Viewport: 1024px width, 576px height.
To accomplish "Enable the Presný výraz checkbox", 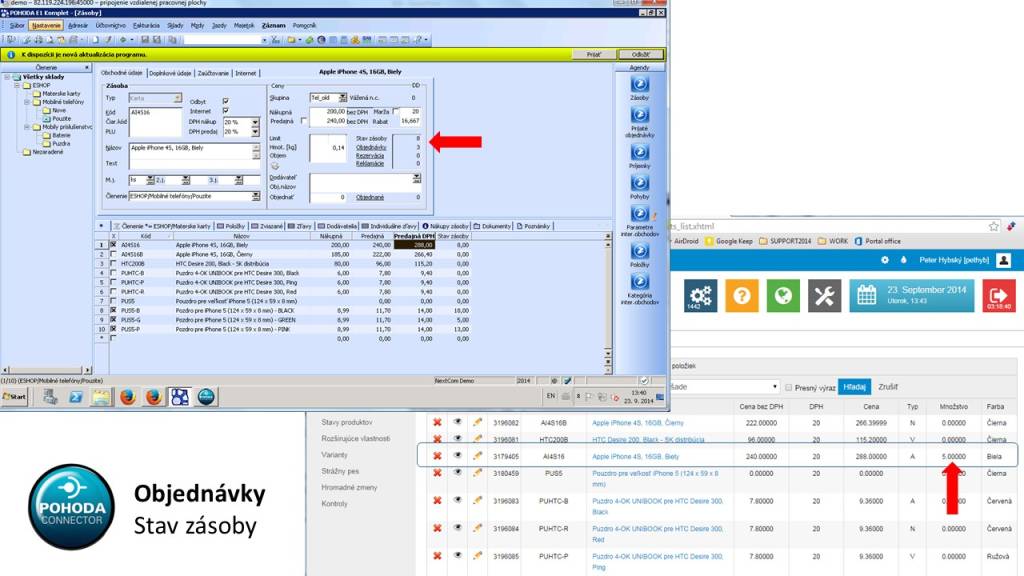I will coord(788,387).
